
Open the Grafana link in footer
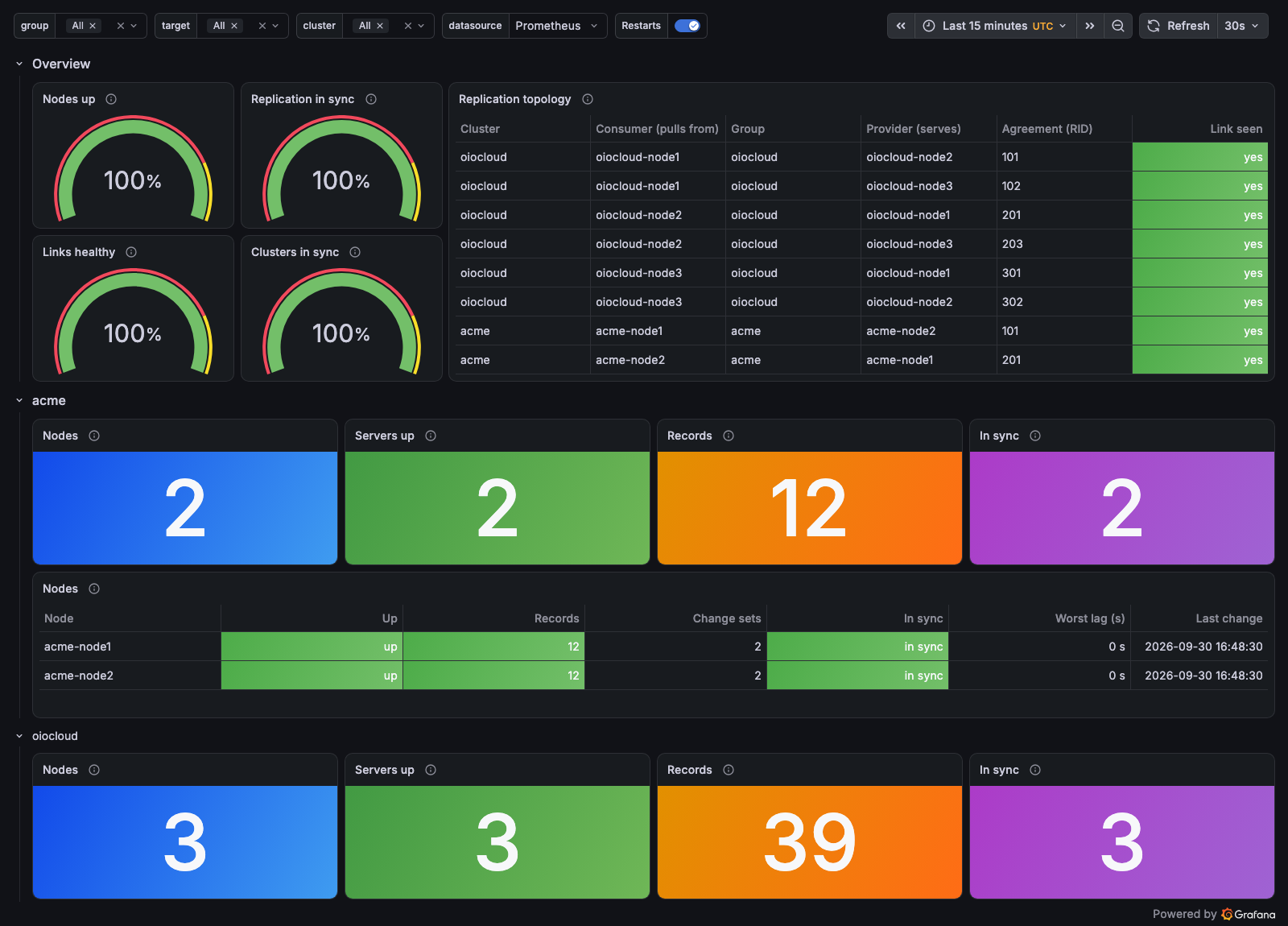tap(1249, 914)
